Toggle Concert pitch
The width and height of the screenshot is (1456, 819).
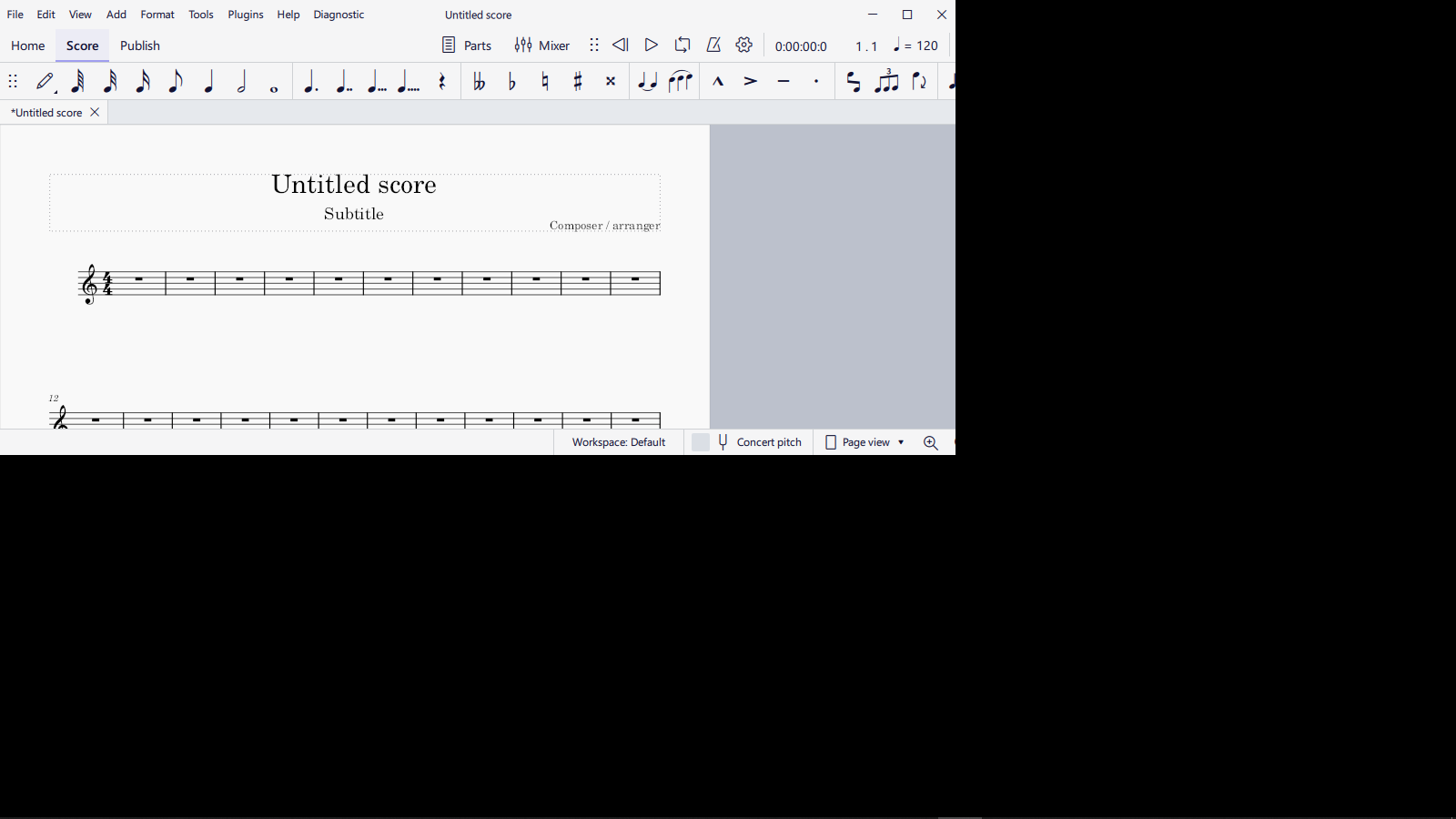[747, 442]
